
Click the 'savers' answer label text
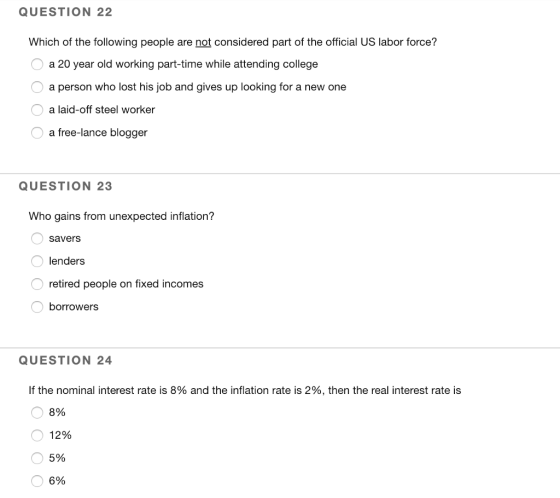(x=65, y=238)
